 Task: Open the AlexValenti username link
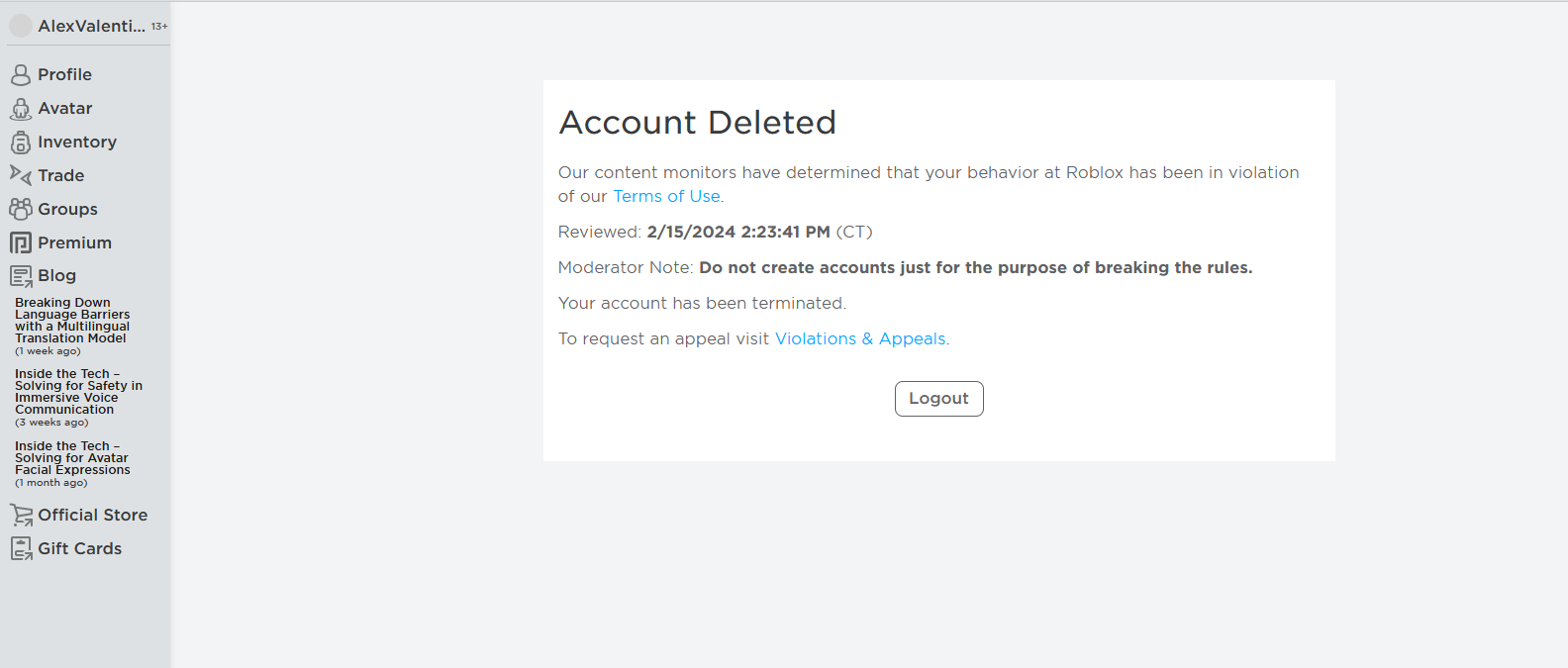[x=91, y=26]
